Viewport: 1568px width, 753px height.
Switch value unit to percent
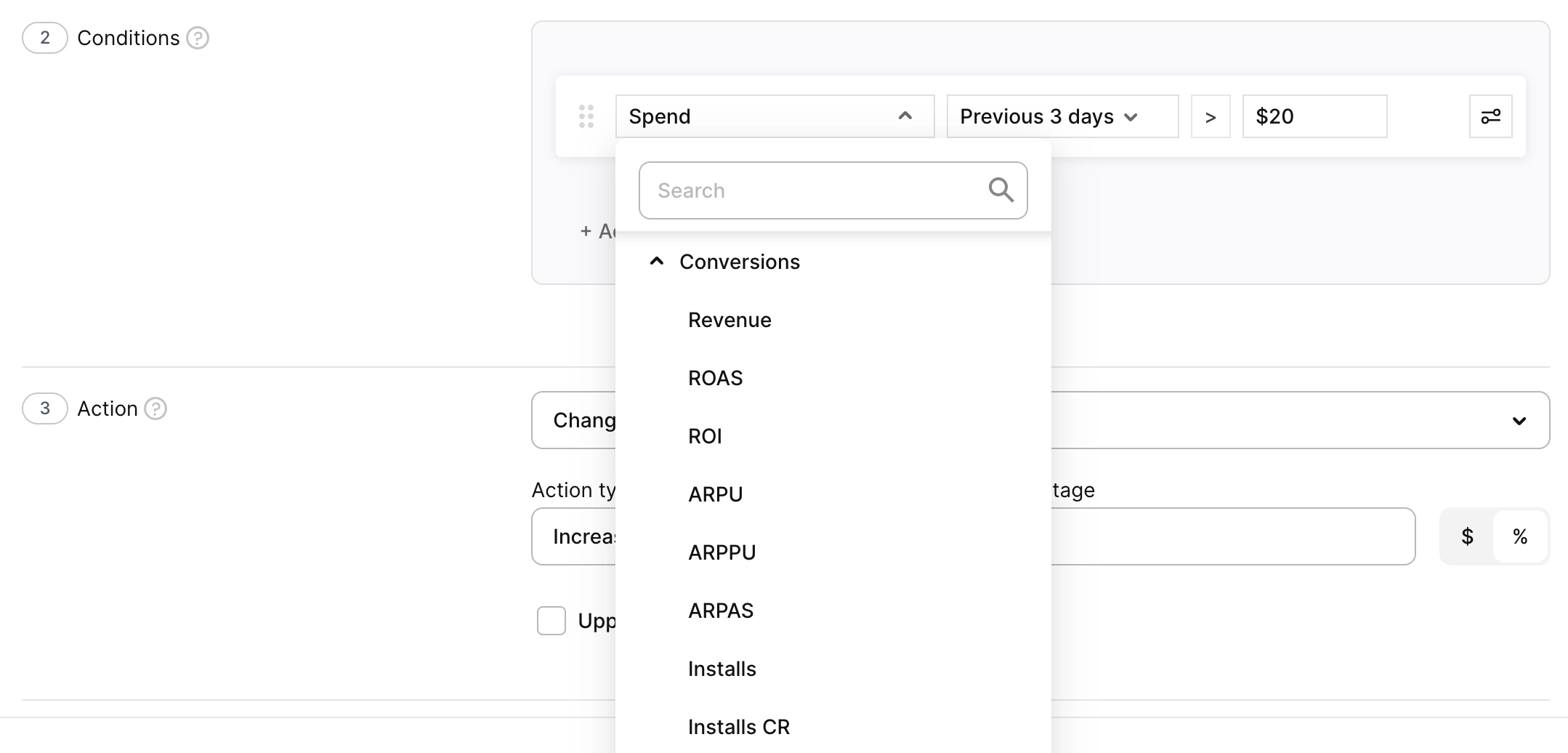tap(1519, 536)
